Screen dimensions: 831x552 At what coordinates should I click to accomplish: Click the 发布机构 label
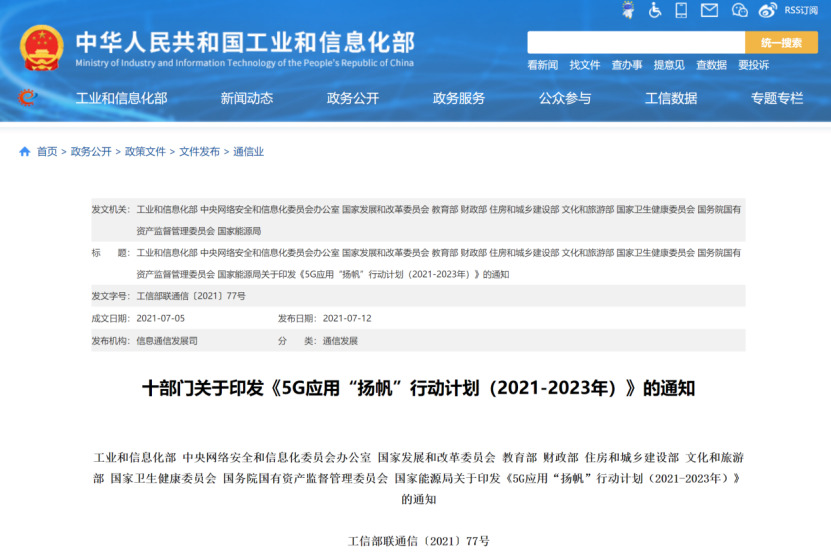point(111,341)
